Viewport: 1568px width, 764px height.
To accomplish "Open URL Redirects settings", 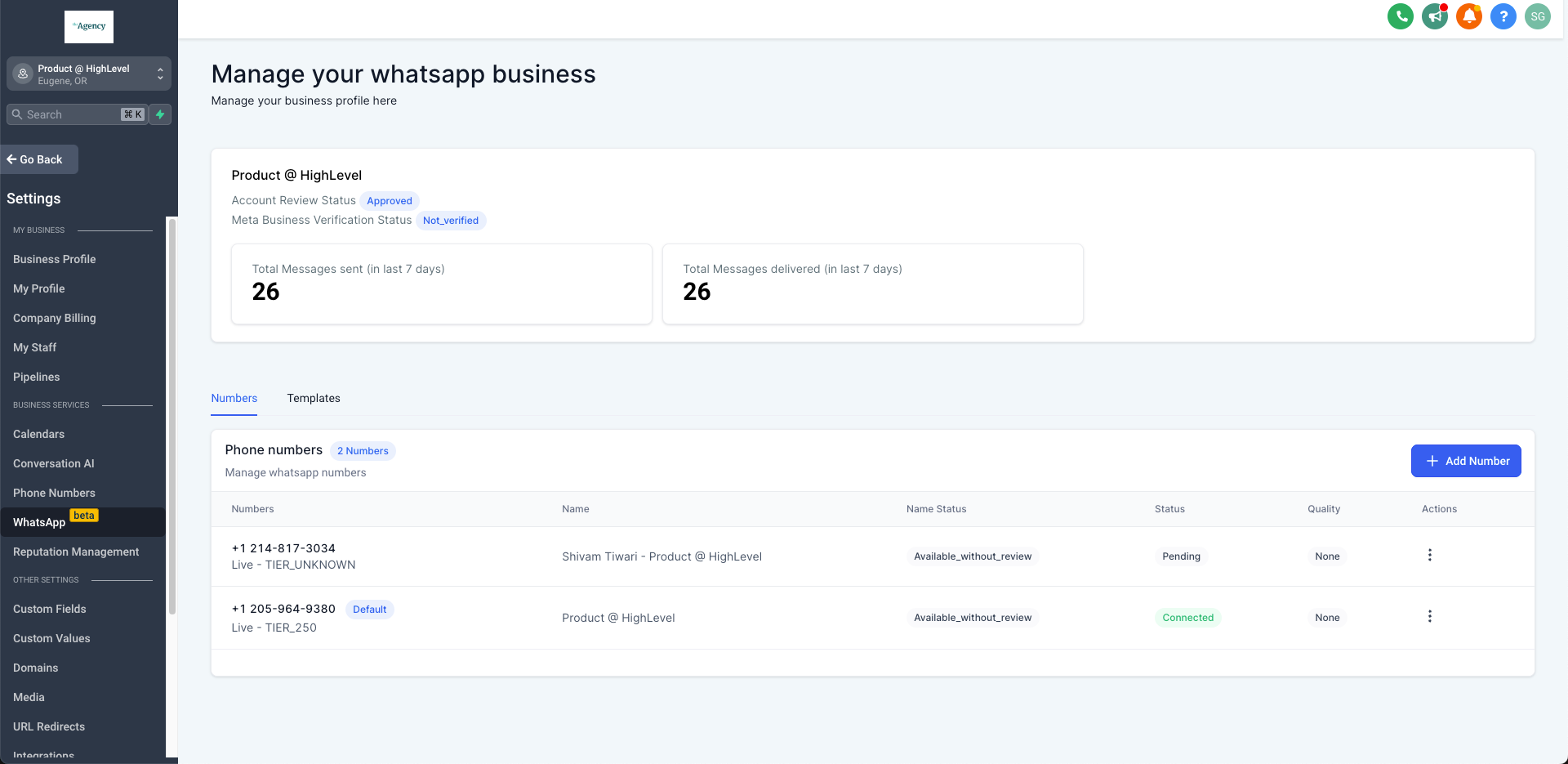I will [x=49, y=726].
